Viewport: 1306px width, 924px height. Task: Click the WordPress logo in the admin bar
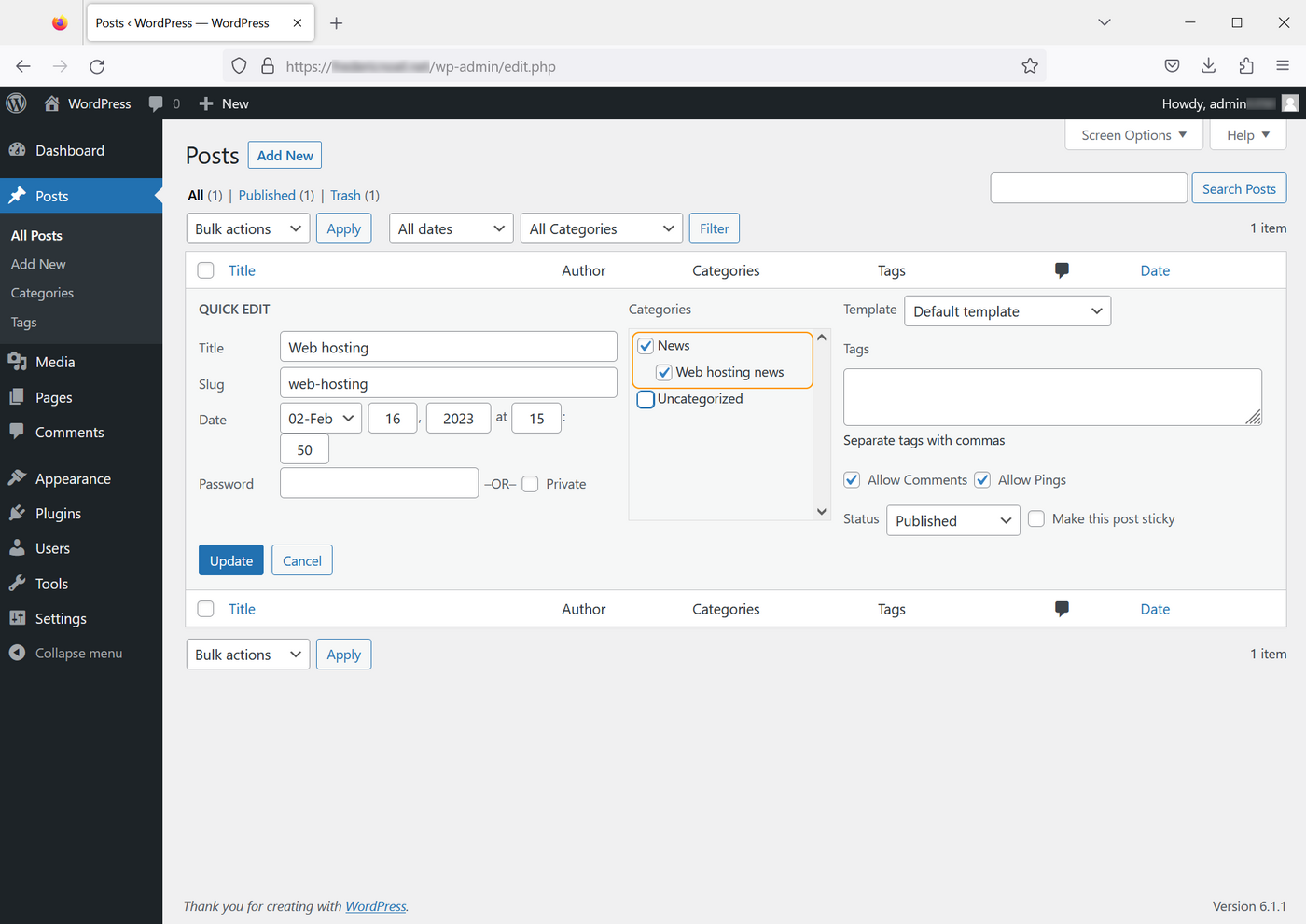click(16, 103)
